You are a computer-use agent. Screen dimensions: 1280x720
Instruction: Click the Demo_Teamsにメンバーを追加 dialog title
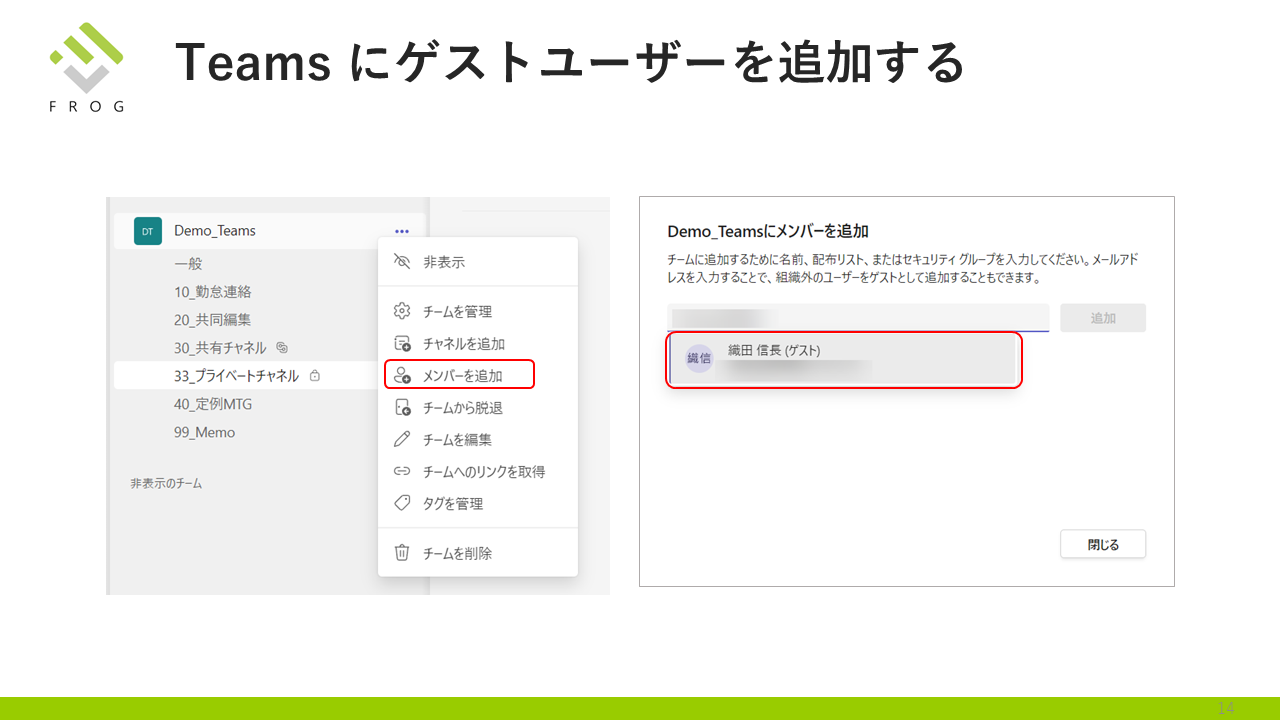768,231
